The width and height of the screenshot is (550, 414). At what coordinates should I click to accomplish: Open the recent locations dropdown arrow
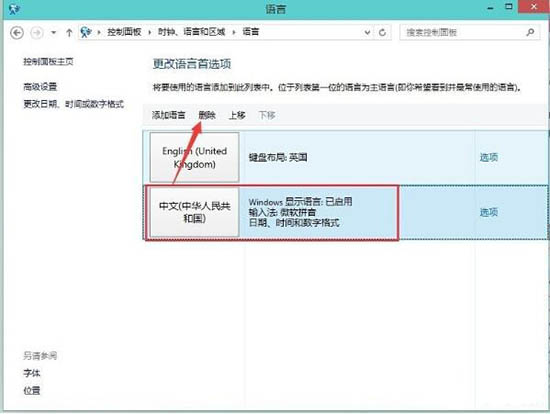tap(53, 33)
